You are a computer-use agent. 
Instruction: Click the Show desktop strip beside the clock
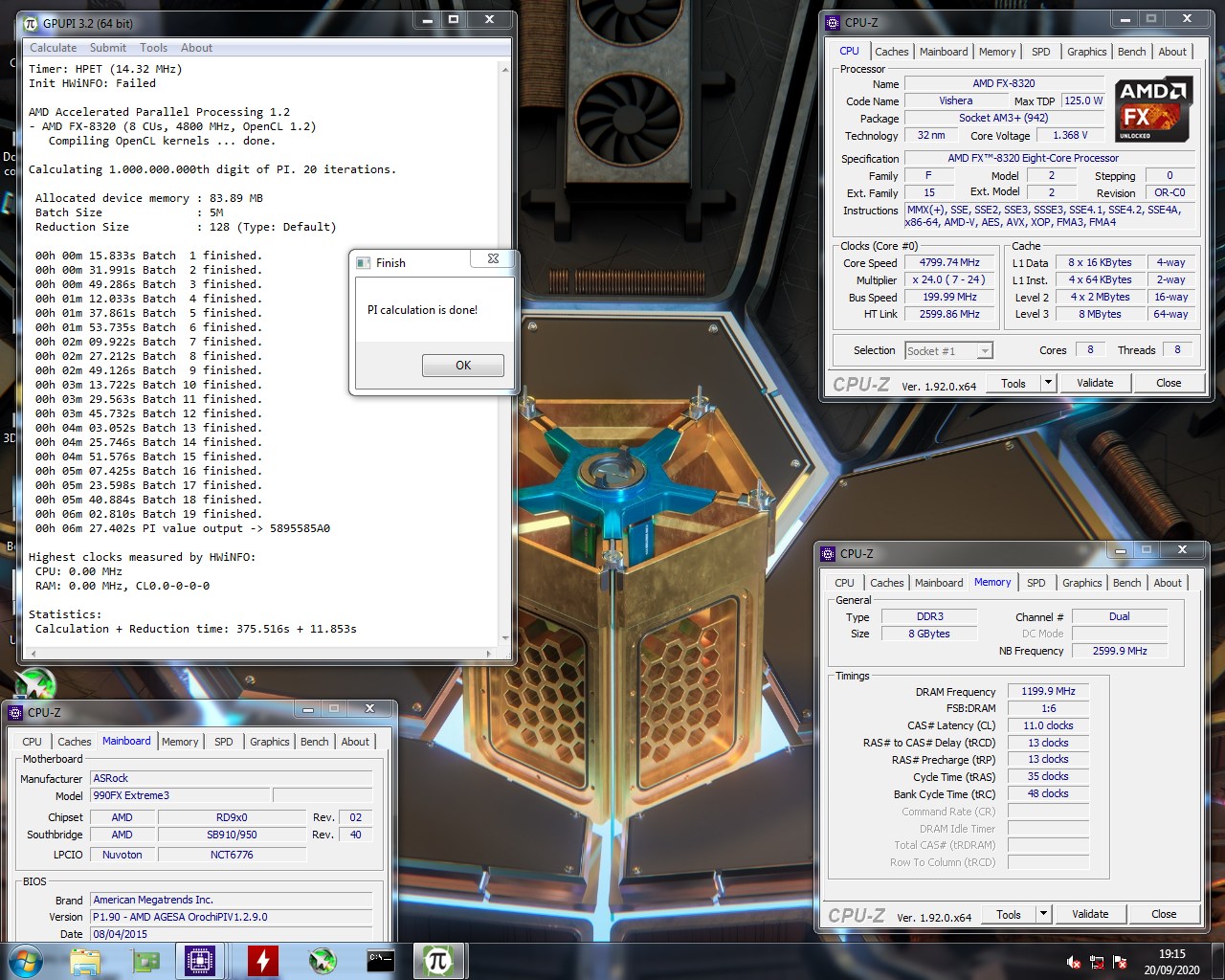pyautogui.click(x=1218, y=961)
